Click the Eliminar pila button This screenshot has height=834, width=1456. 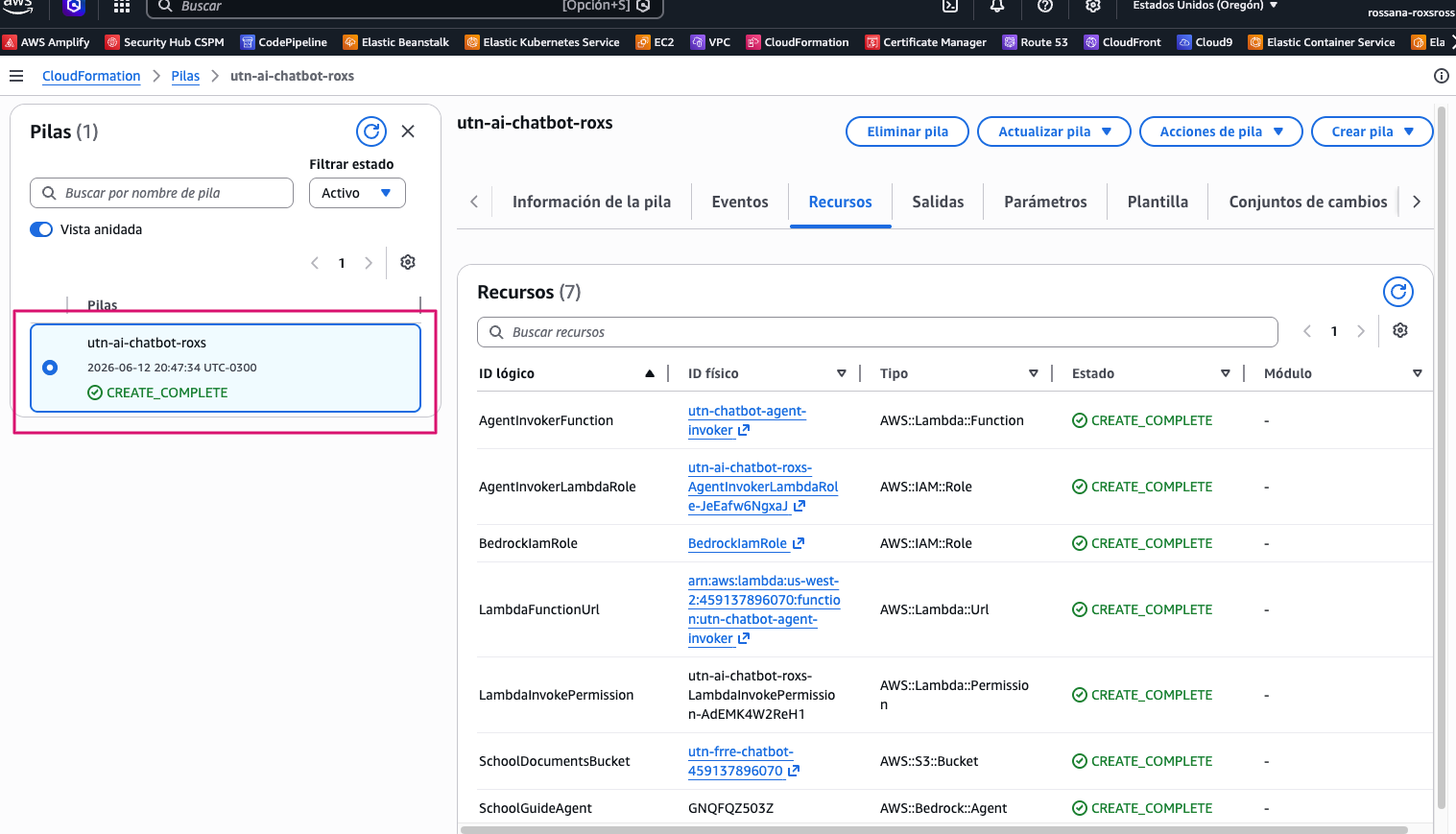[x=907, y=131]
